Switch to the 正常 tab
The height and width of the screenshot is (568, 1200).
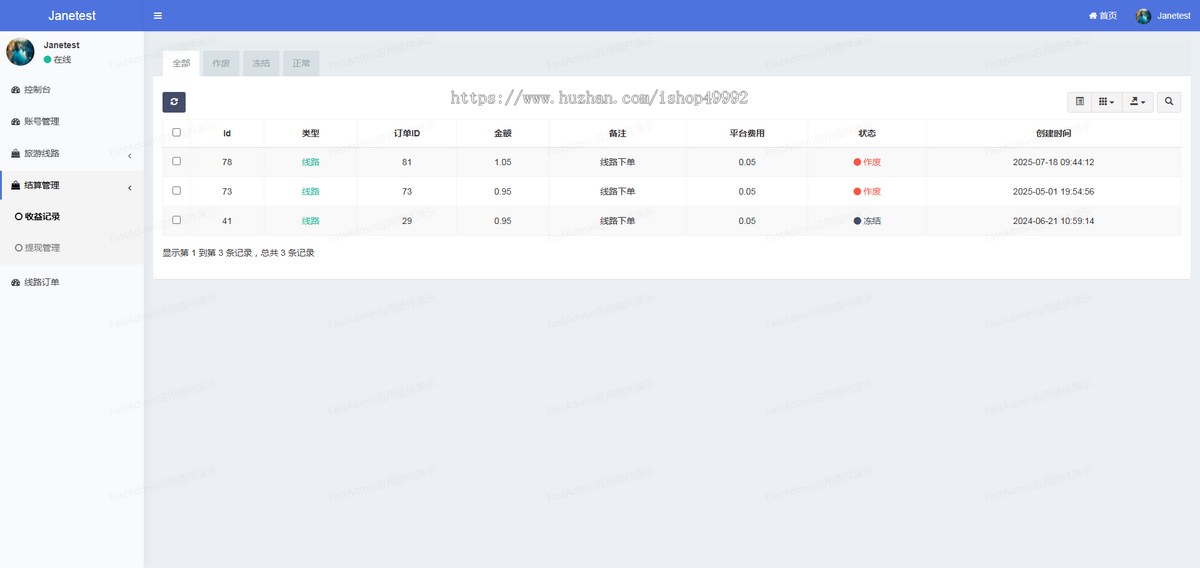coord(301,63)
